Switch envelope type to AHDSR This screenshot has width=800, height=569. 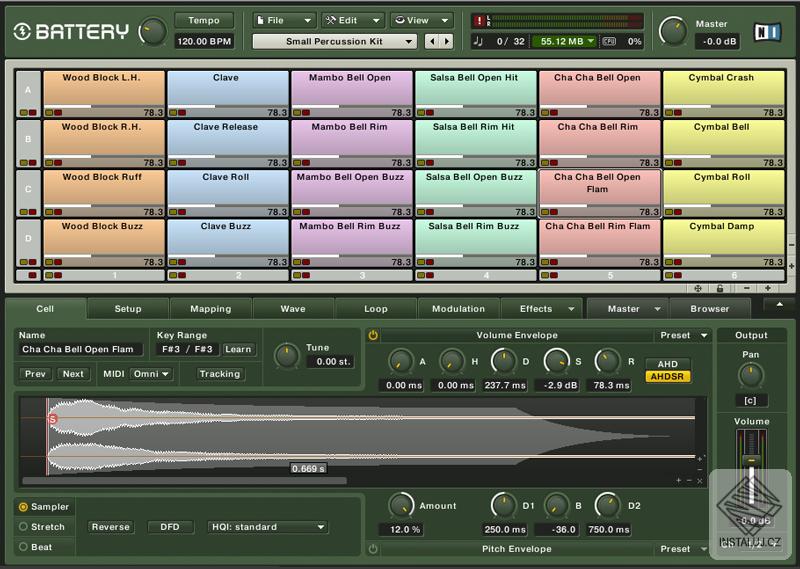point(667,377)
